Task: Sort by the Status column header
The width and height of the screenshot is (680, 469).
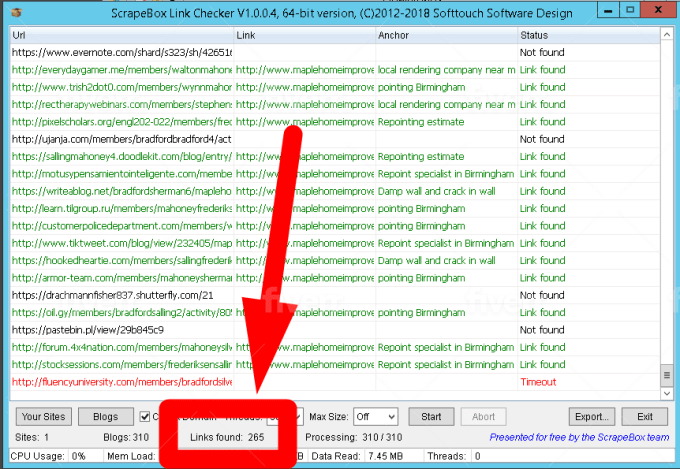Action: pyautogui.click(x=588, y=35)
